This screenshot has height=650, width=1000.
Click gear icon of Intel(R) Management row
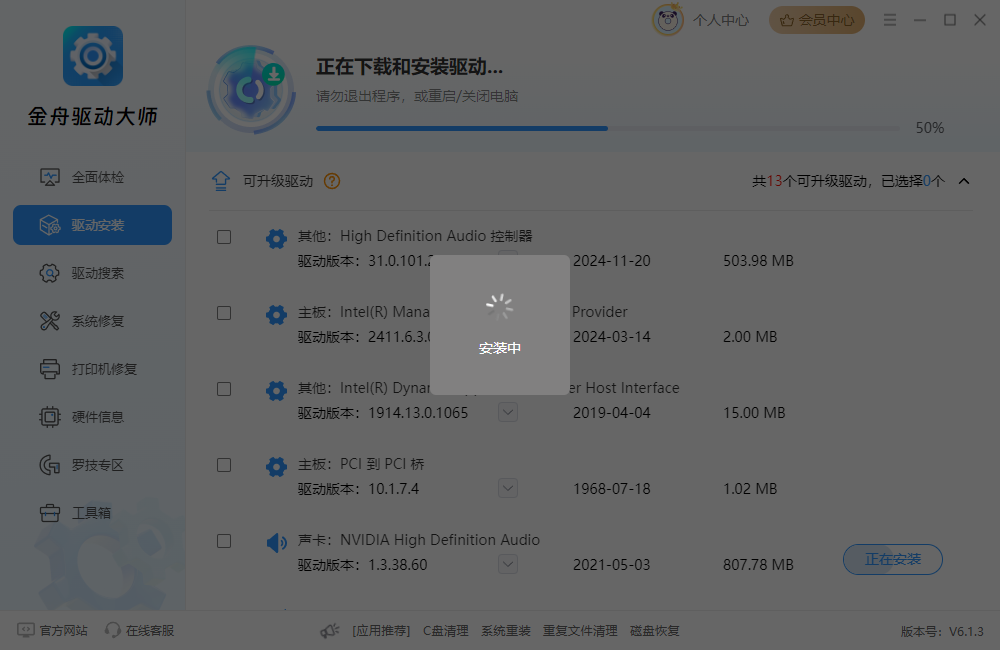(276, 314)
